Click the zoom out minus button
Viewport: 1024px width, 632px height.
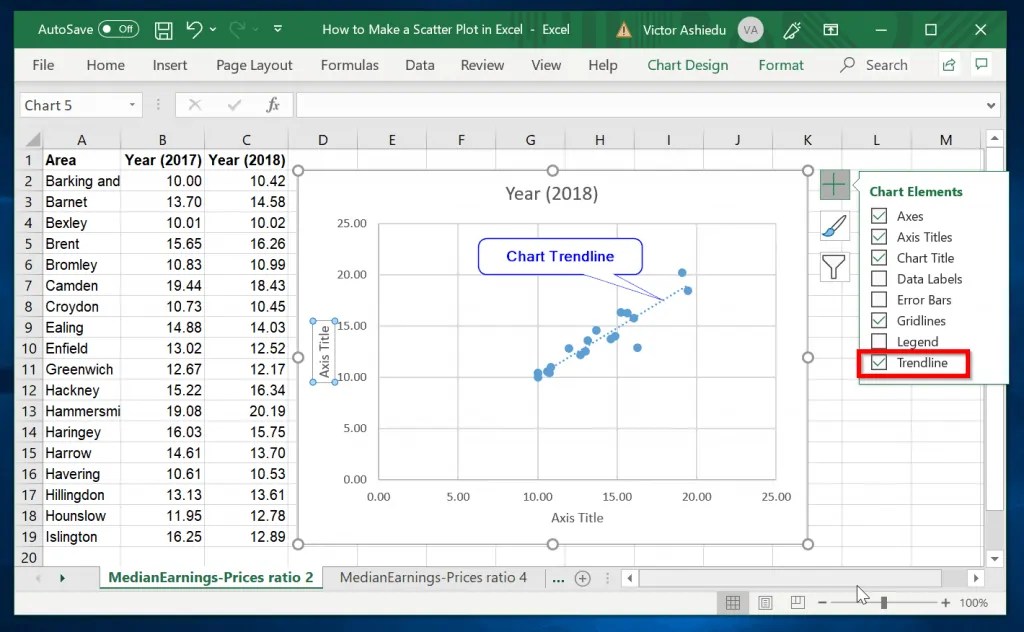823,603
